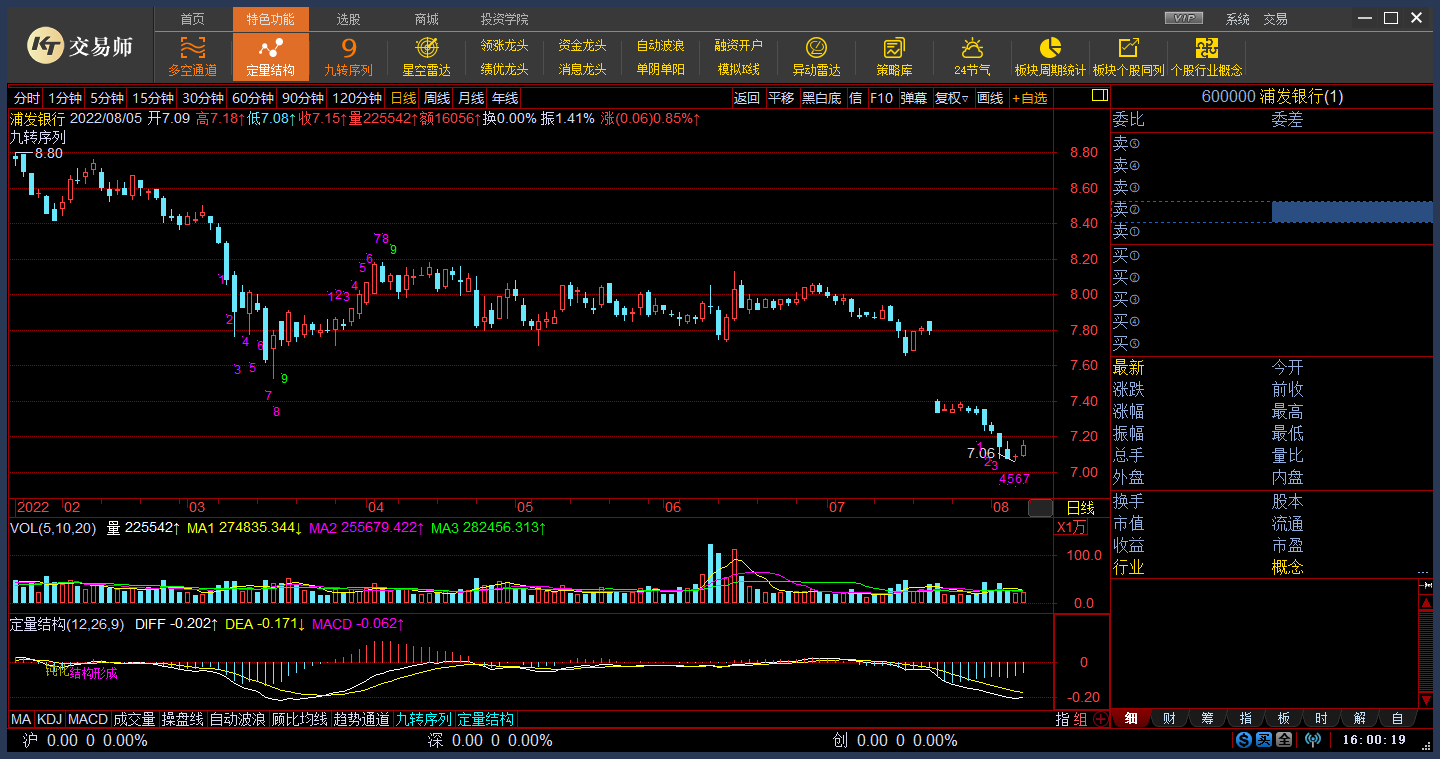Toggle the panel layout square icon
Viewport: 1440px width, 759px height.
(x=1099, y=96)
